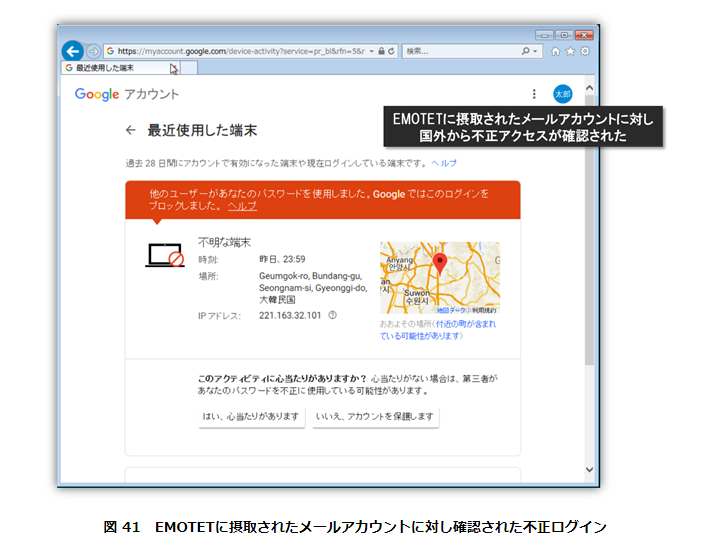Screen dimensions: 712x545
Task: Click the はい、心当たりがあります button
Action: click(251, 416)
